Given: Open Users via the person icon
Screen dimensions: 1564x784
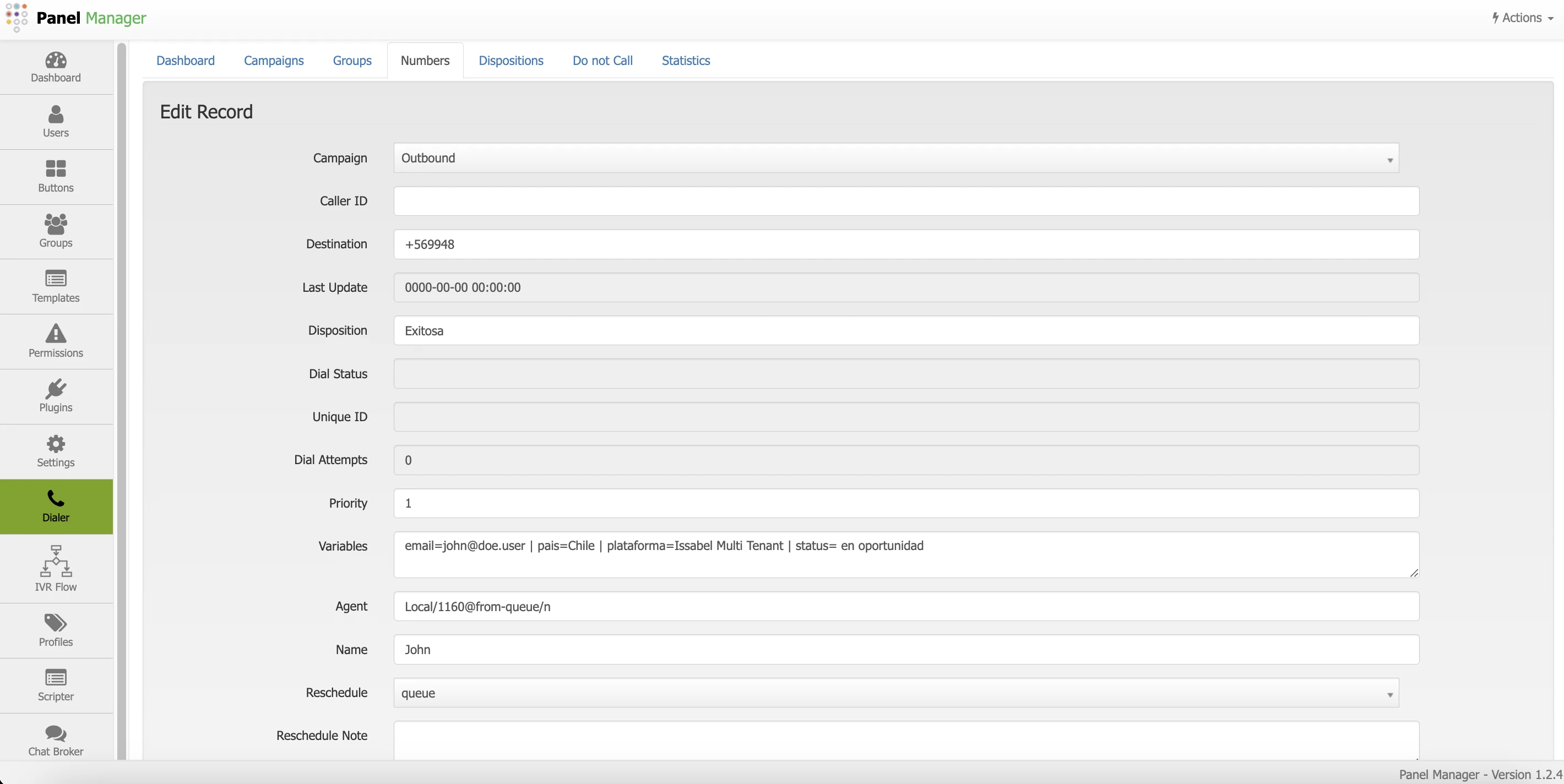Looking at the screenshot, I should point(56,114).
